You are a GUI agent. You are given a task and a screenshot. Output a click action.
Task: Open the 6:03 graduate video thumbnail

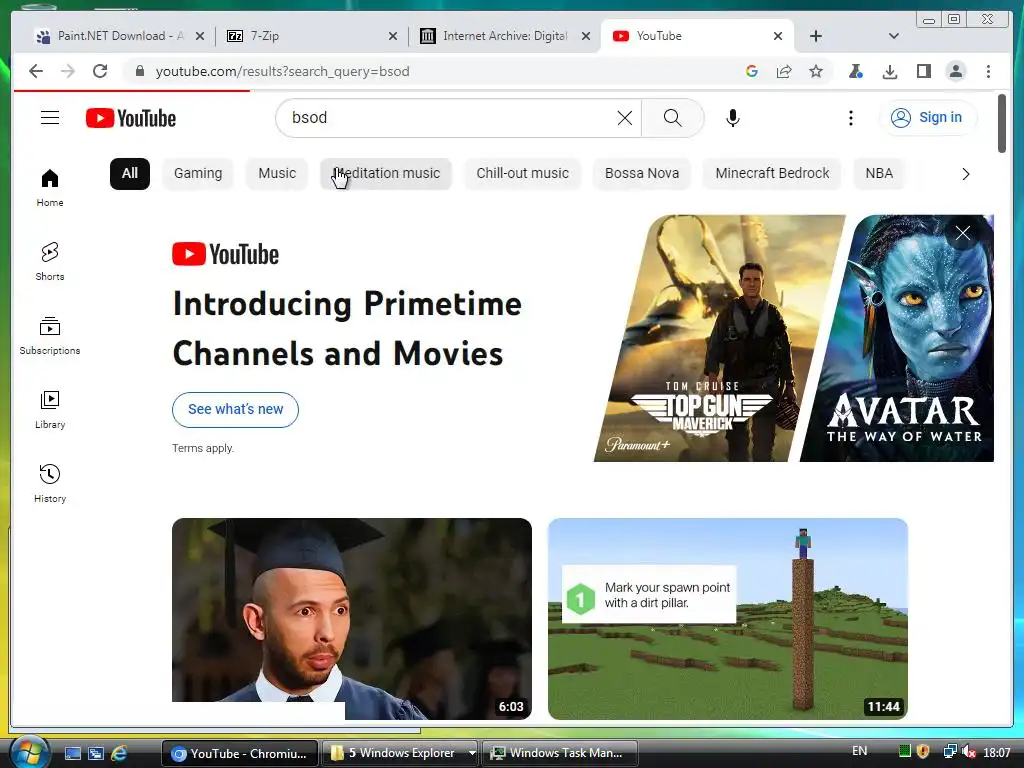point(351,618)
